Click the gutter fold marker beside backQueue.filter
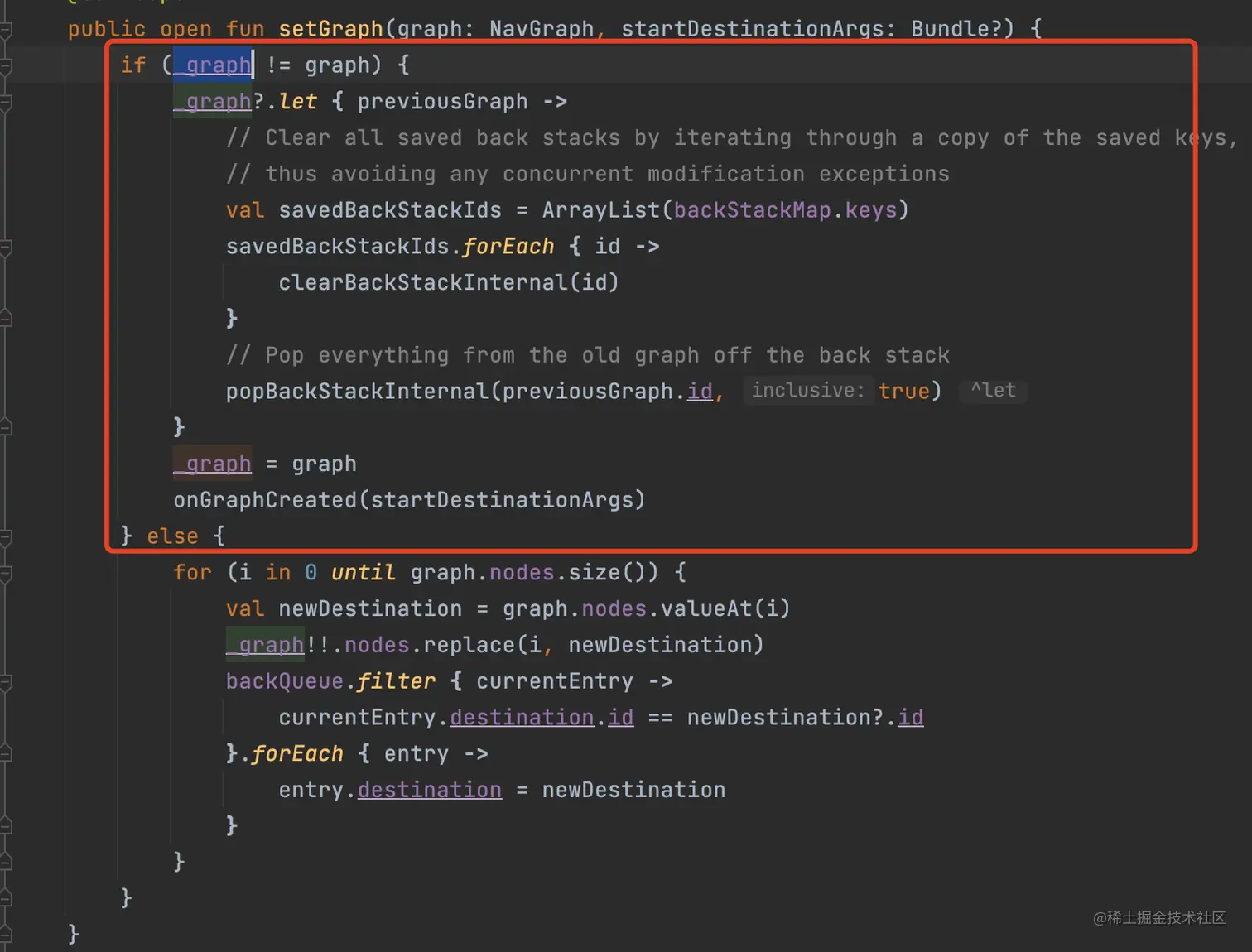The image size is (1252, 952). pos(7,680)
